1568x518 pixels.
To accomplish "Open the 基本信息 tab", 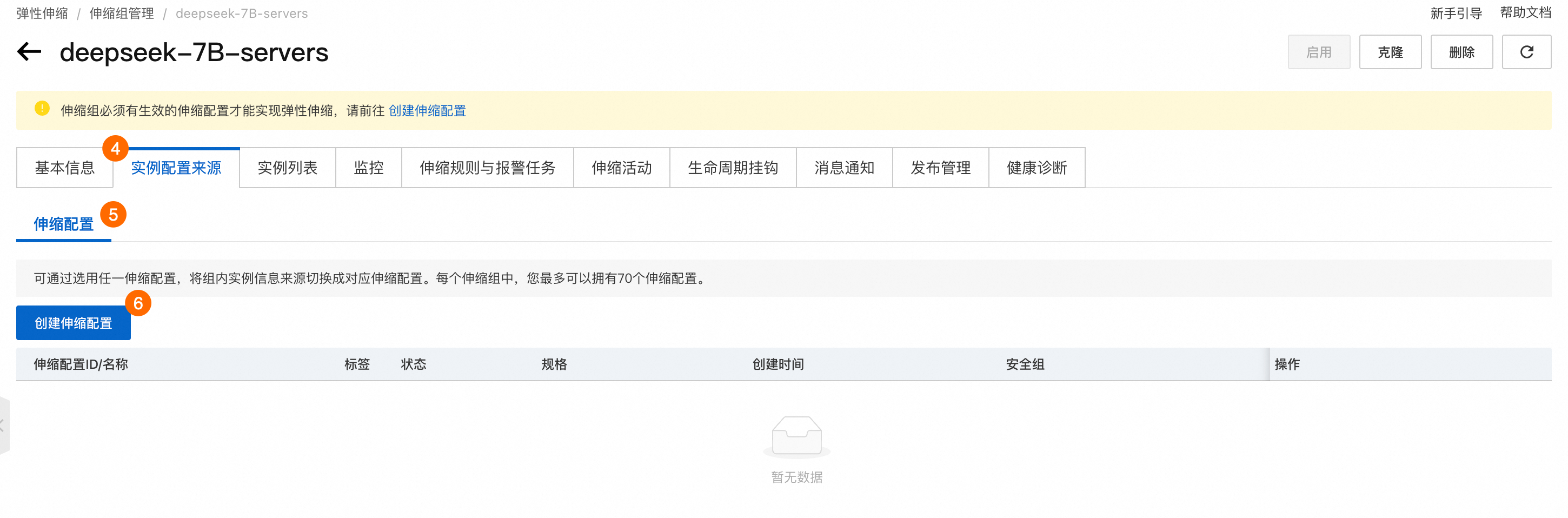I will click(x=64, y=168).
